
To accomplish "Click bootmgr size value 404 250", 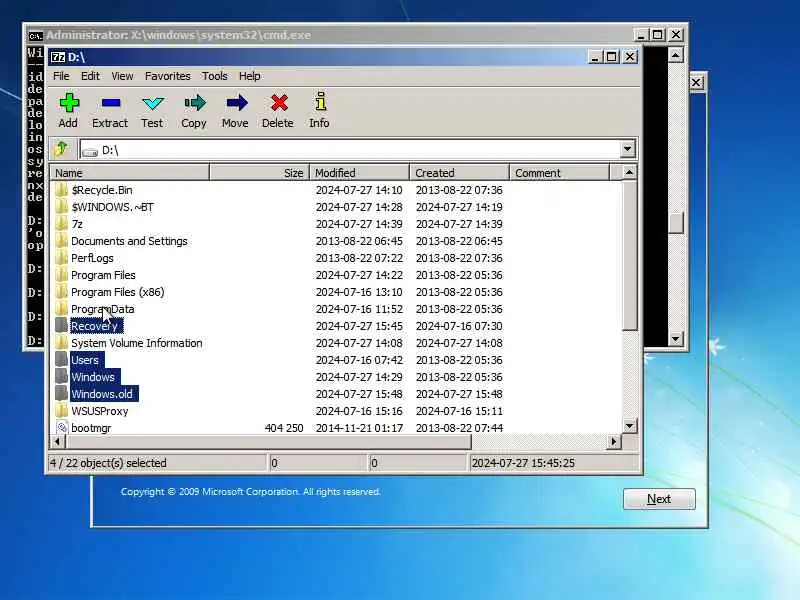I will pos(284,428).
